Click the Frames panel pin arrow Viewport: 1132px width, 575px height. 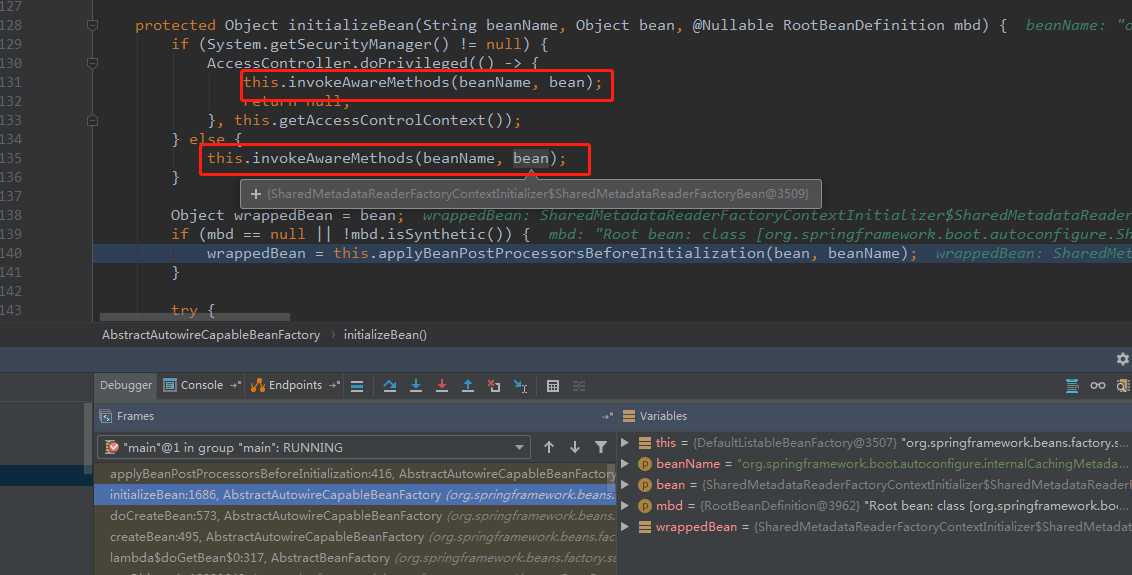606,416
